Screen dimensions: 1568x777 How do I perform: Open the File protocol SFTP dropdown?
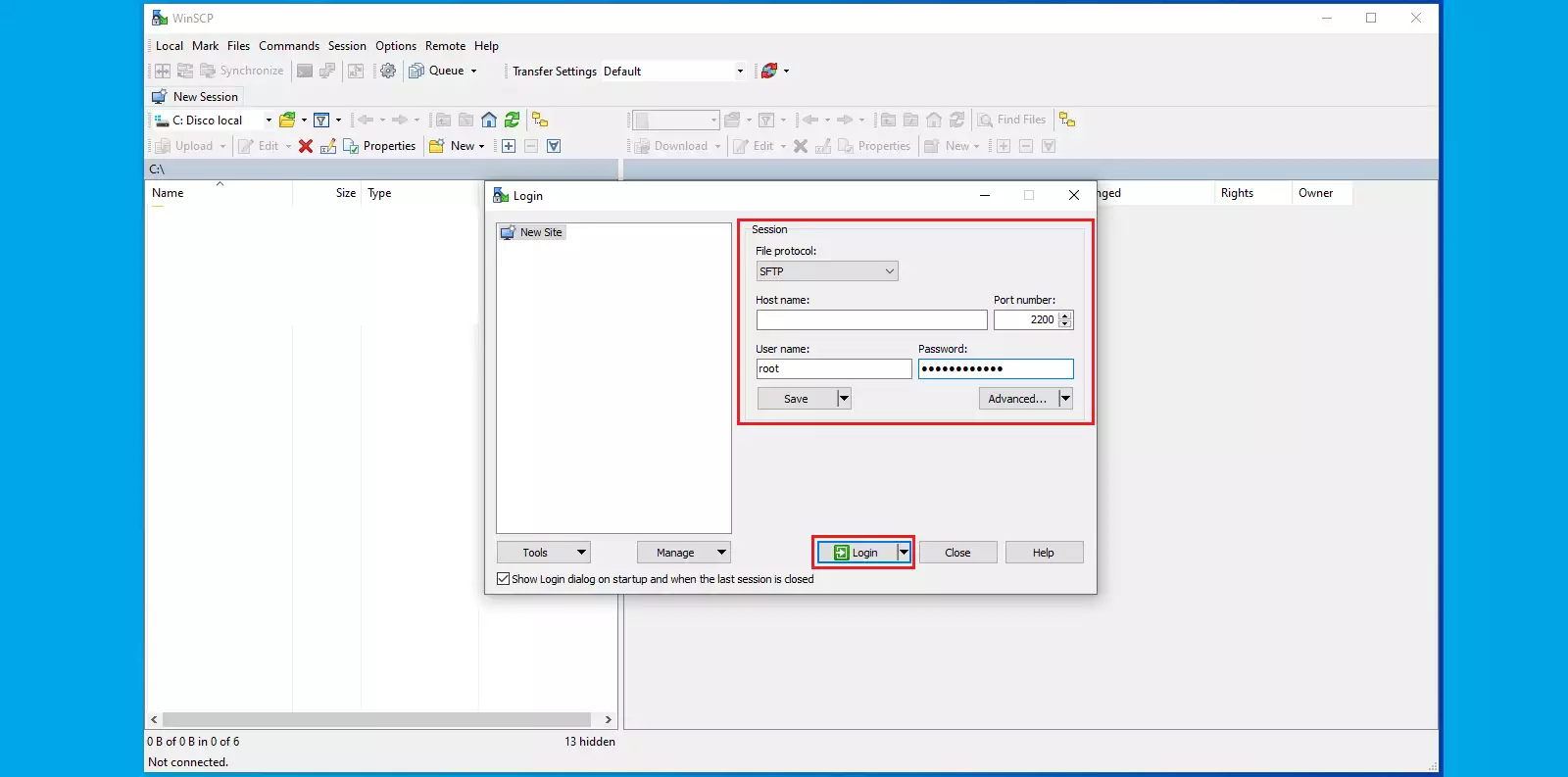pyautogui.click(x=827, y=271)
